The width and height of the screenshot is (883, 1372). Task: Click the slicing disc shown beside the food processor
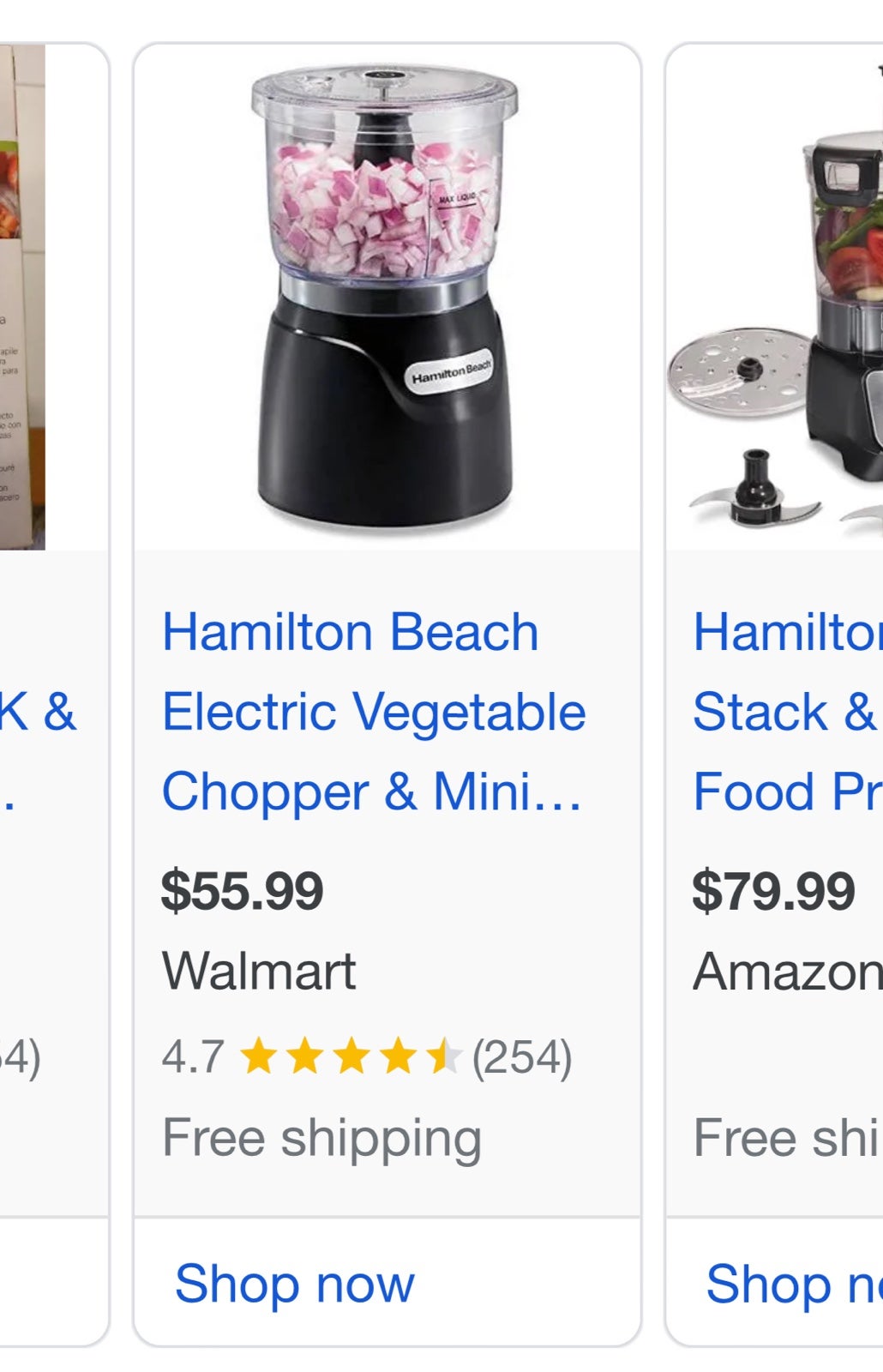pos(739,371)
